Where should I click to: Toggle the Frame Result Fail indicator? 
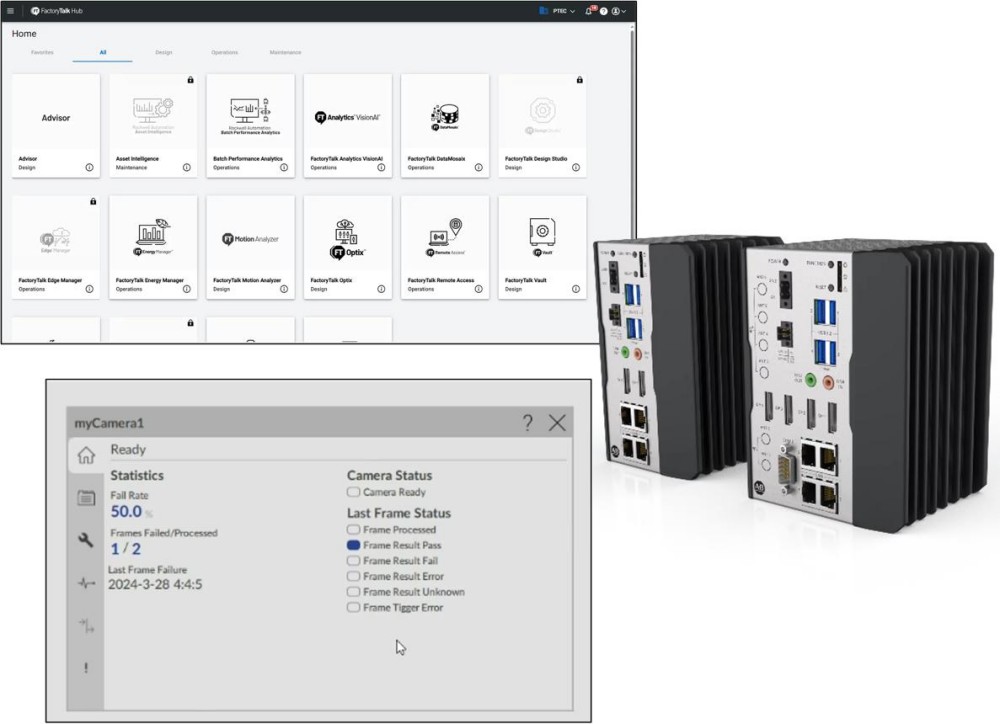tap(353, 561)
